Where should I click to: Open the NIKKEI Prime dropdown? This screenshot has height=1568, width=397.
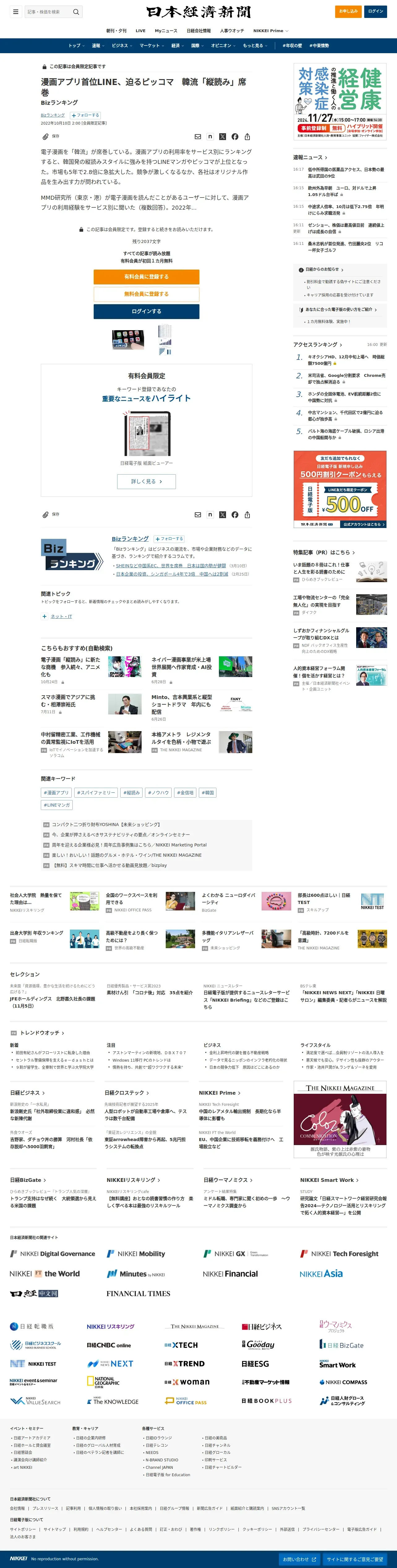(270, 30)
